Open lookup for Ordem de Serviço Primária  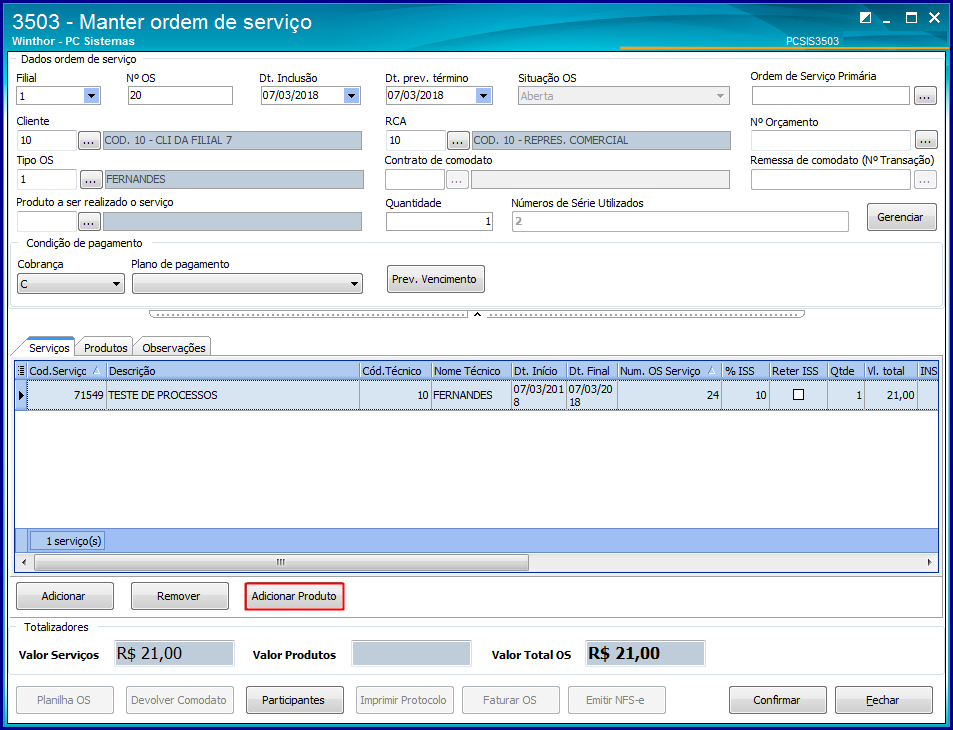(924, 96)
